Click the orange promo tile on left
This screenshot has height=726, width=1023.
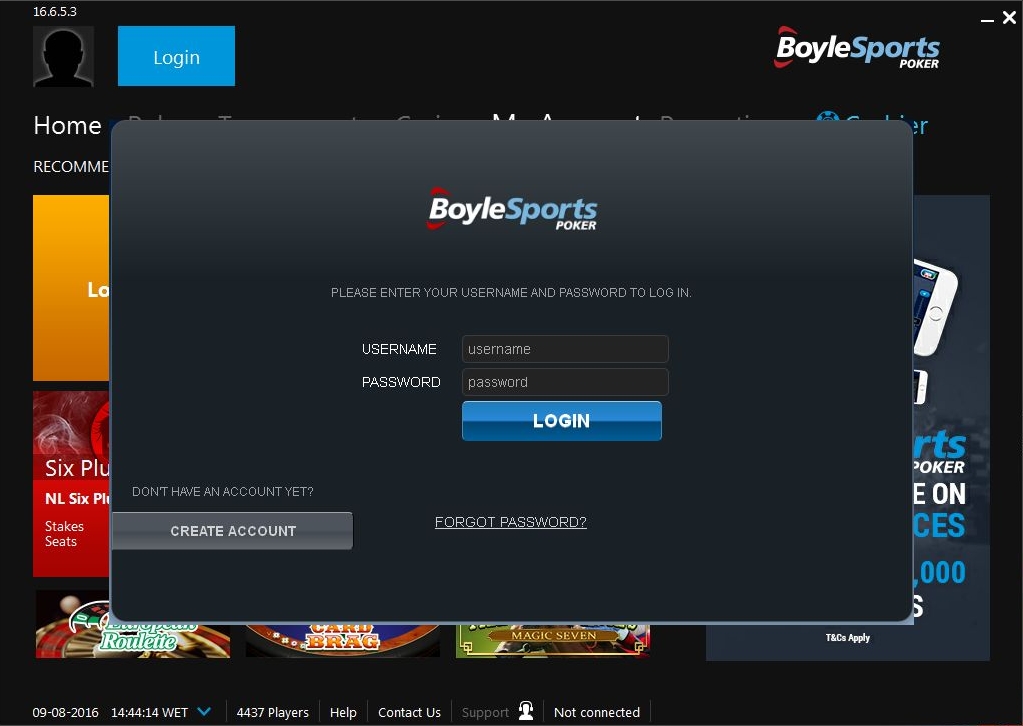click(x=71, y=288)
